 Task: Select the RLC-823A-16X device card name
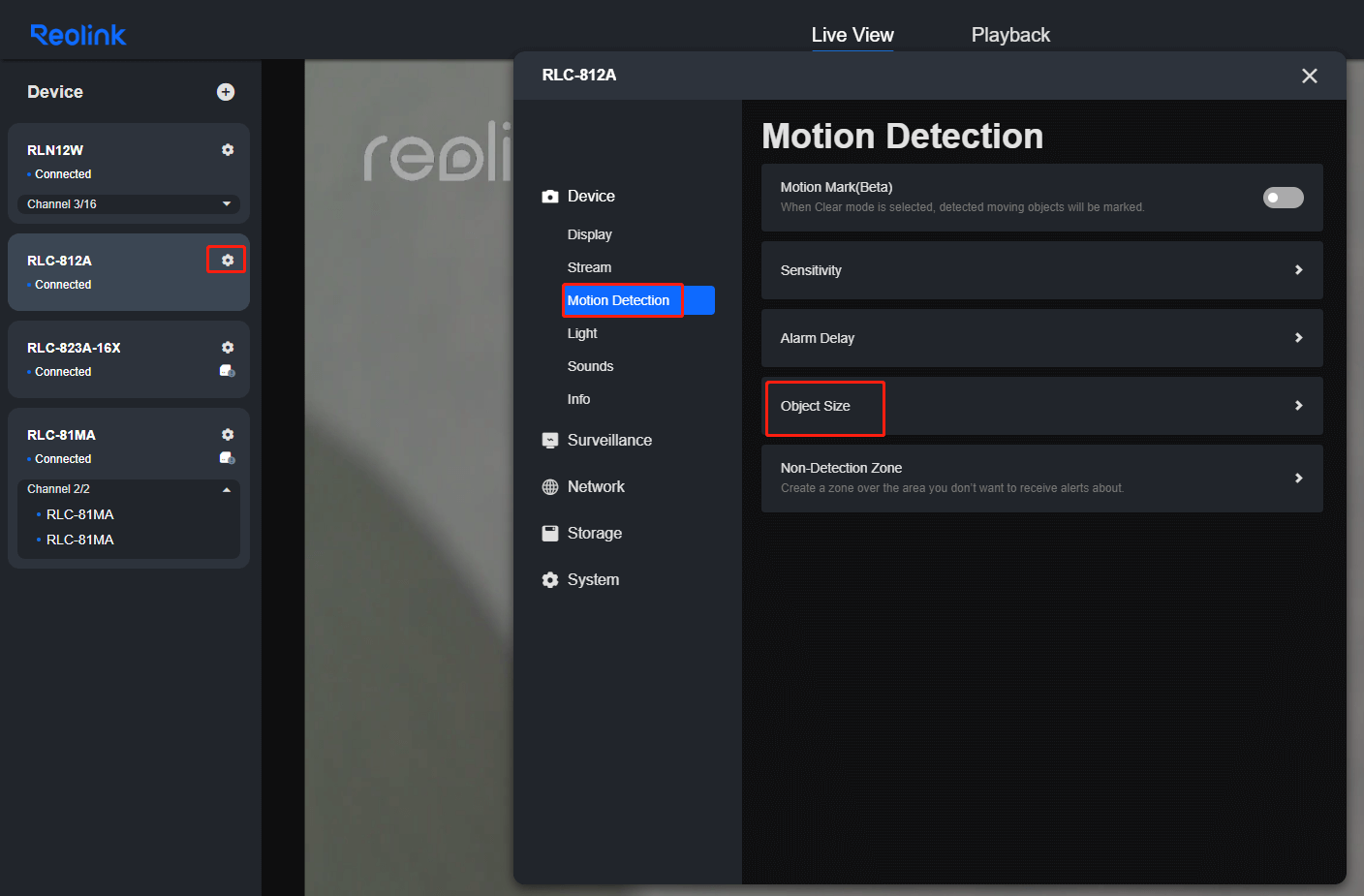74,348
